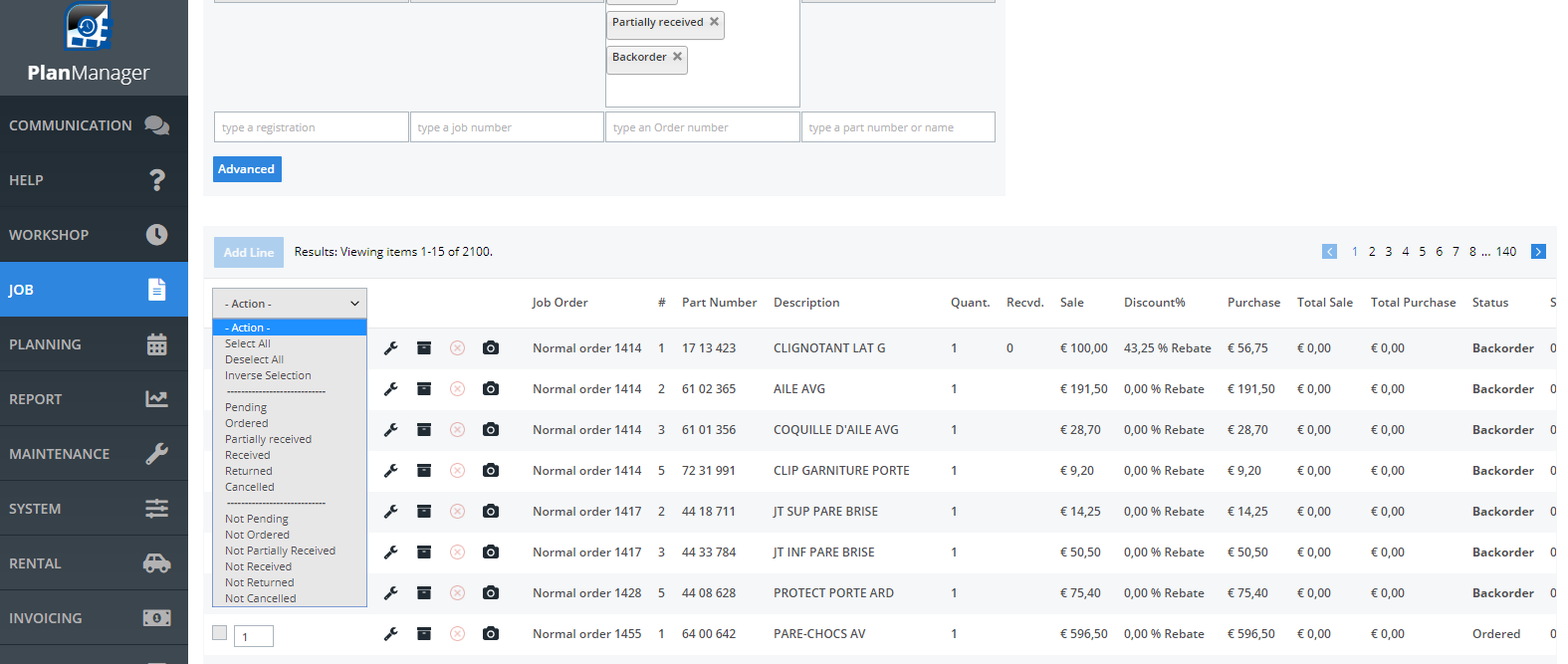Remove the Partially received filter tag
The width and height of the screenshot is (1568, 664).
click(714, 22)
